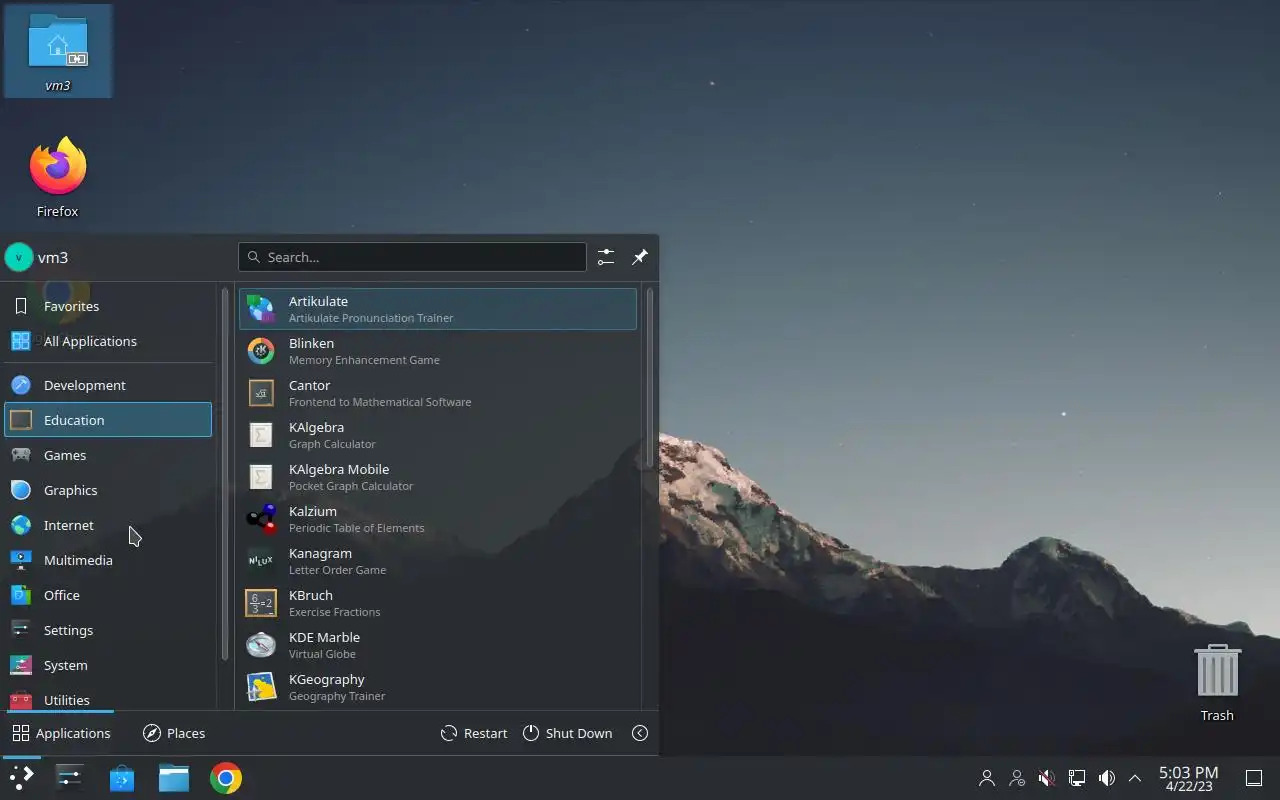Open the Settings category
Image resolution: width=1280 pixels, height=800 pixels.
(x=108, y=630)
